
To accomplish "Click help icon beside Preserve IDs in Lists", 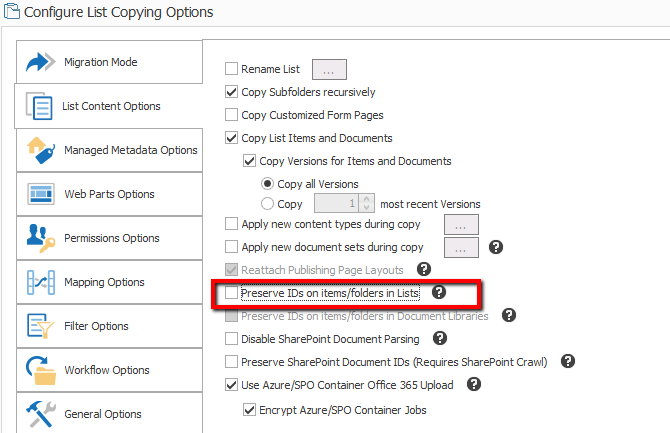I will (439, 292).
